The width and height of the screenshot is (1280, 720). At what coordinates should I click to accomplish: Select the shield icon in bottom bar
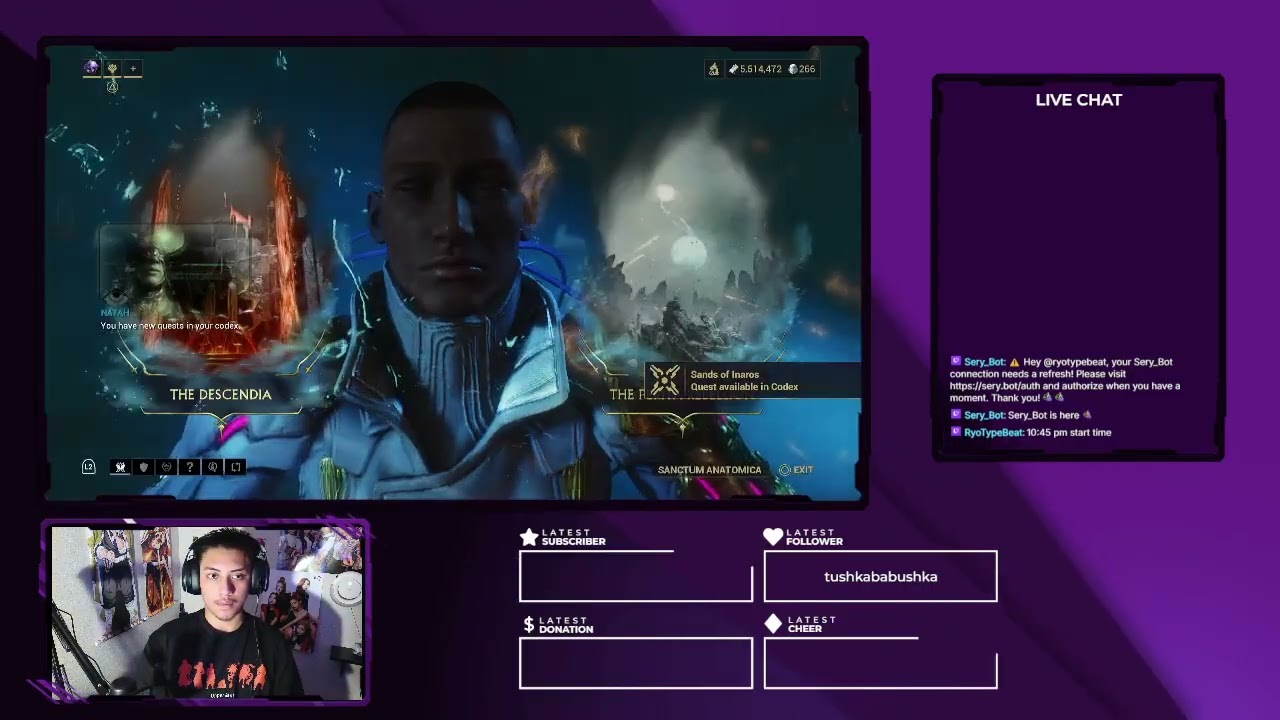143,467
